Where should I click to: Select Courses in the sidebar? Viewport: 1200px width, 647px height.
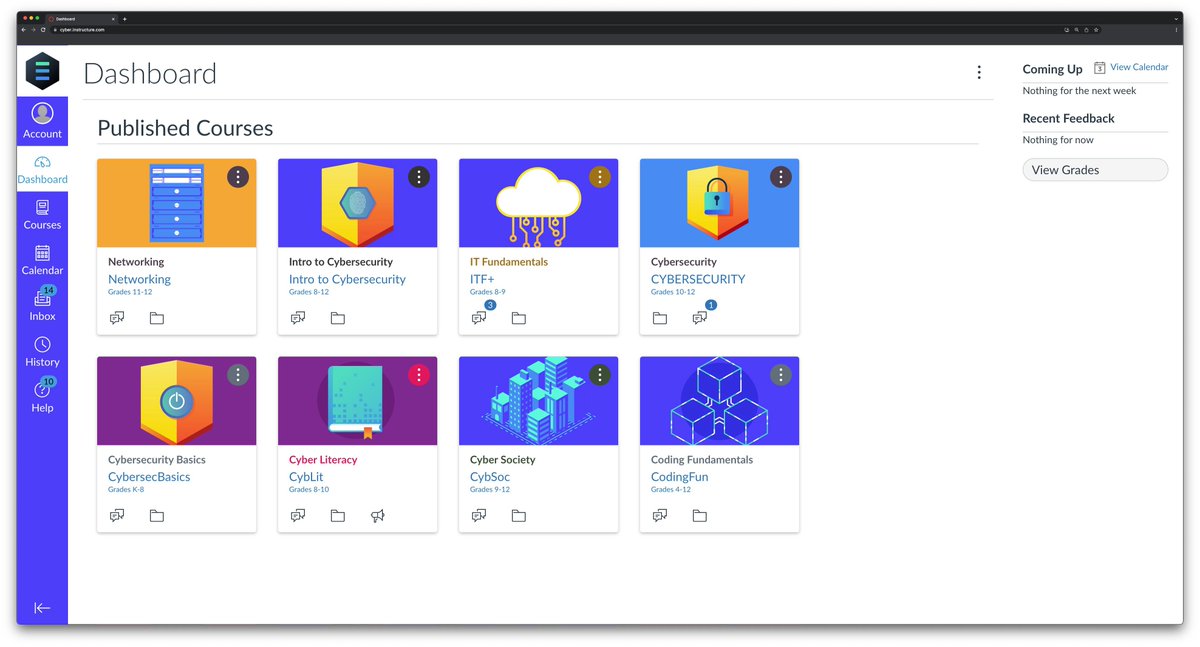pyautogui.click(x=42, y=214)
